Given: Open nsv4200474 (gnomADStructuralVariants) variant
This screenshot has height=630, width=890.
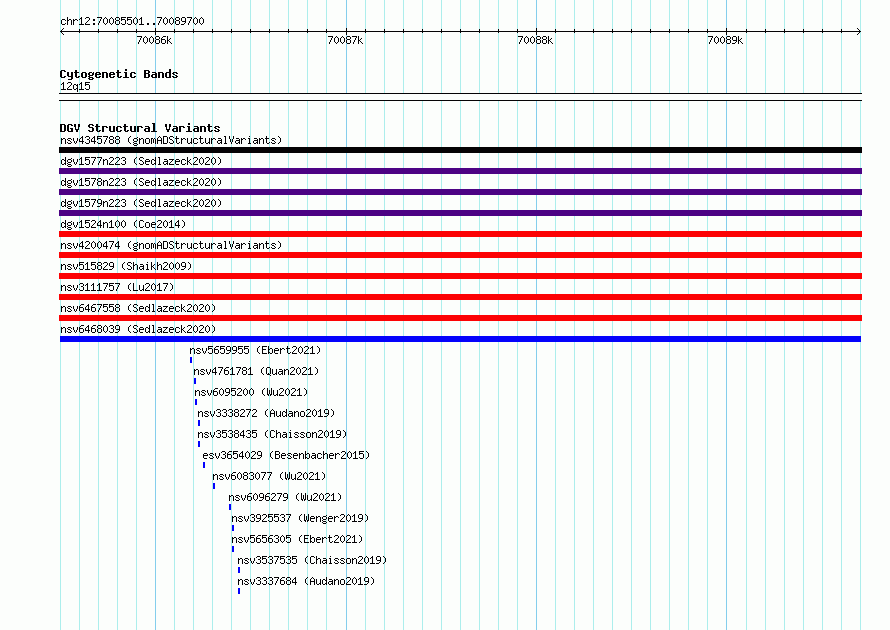Looking at the screenshot, I should pos(171,245).
